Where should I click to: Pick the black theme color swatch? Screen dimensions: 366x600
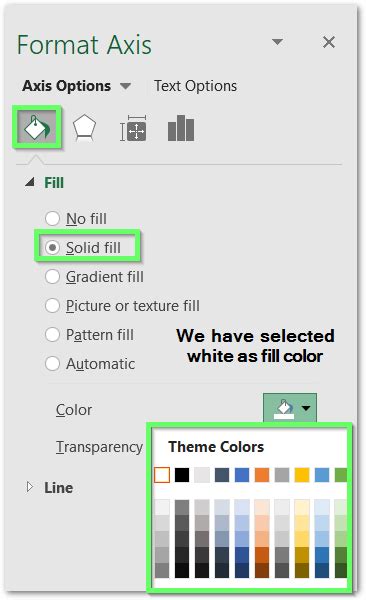[x=182, y=475]
